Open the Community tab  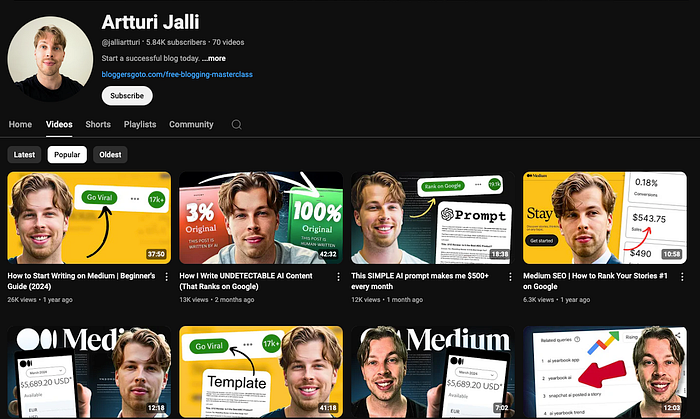191,124
